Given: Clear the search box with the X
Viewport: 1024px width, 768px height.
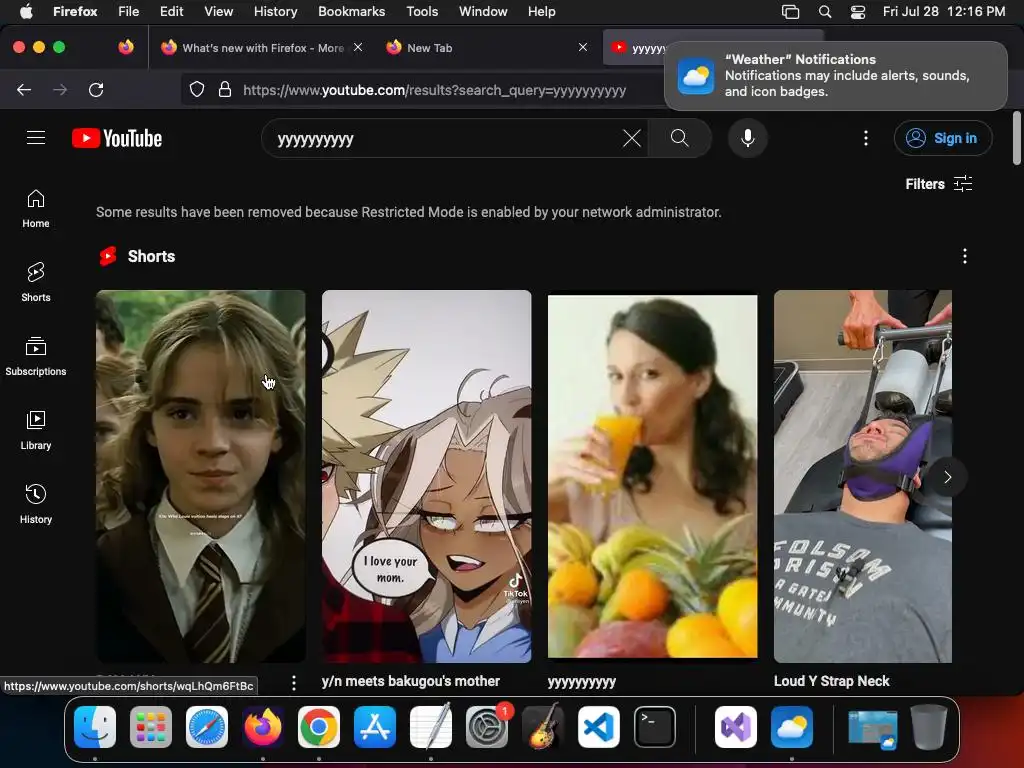Looking at the screenshot, I should (x=632, y=138).
